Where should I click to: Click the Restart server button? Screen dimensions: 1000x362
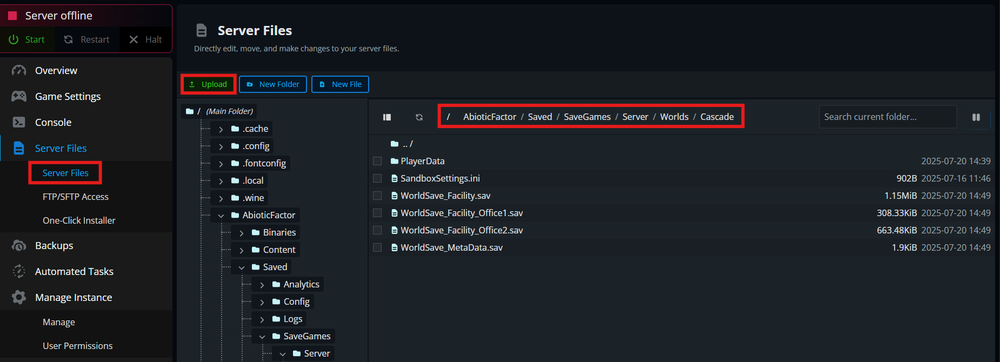tap(86, 40)
